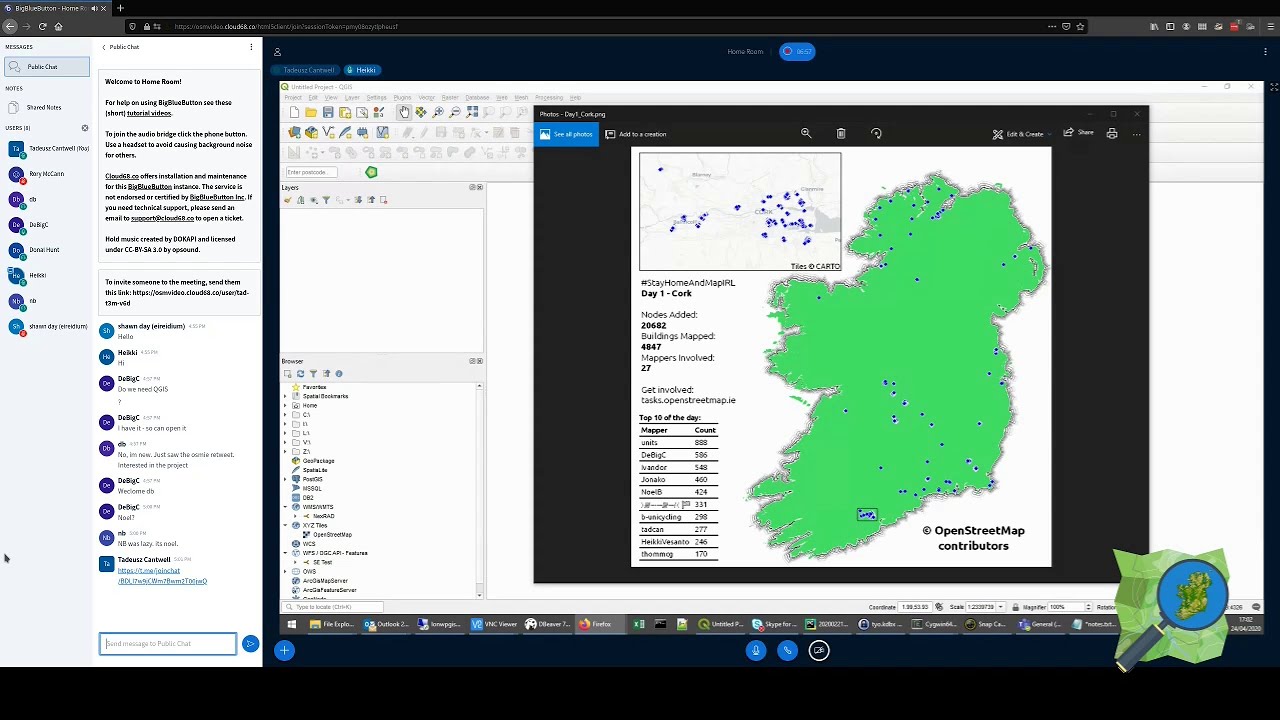The height and width of the screenshot is (720, 1280).
Task: Click the Save Project icon in QGIS toolbar
Action: point(328,113)
